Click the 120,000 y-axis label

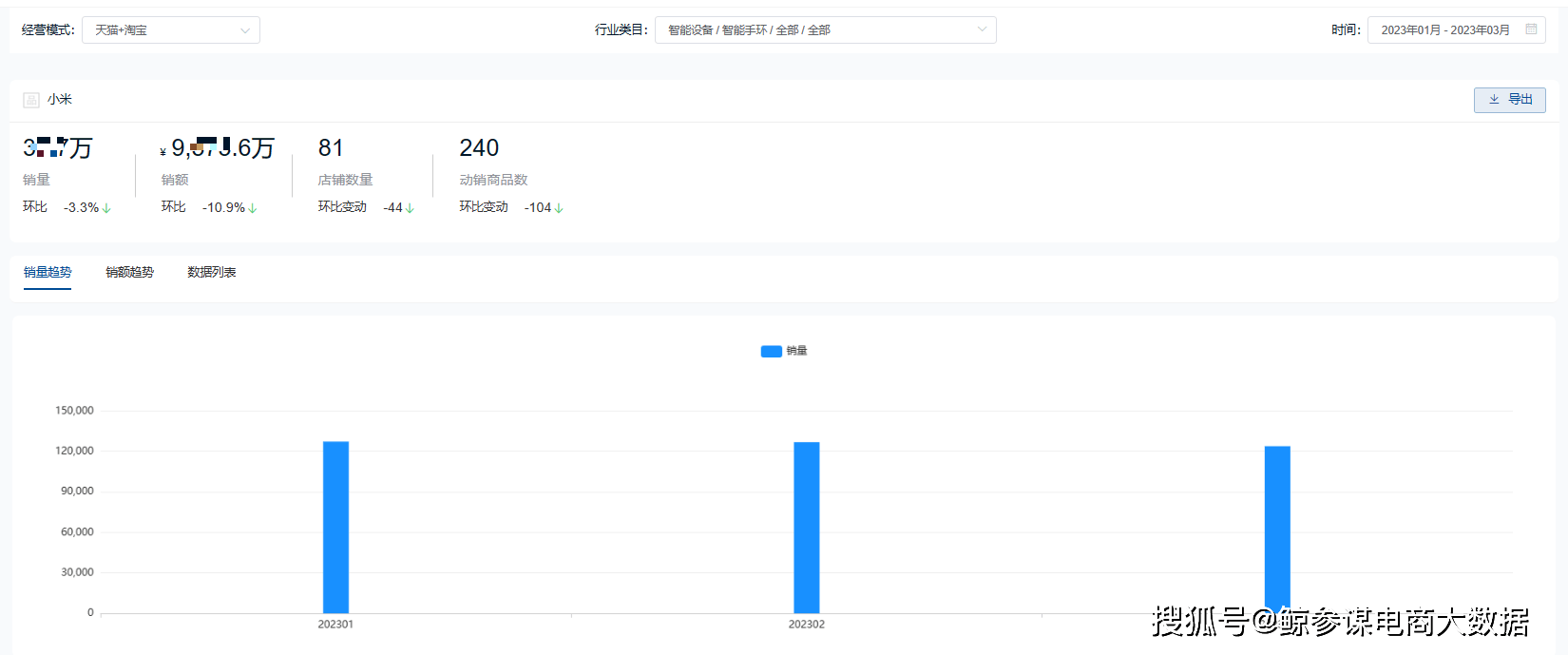(x=74, y=451)
